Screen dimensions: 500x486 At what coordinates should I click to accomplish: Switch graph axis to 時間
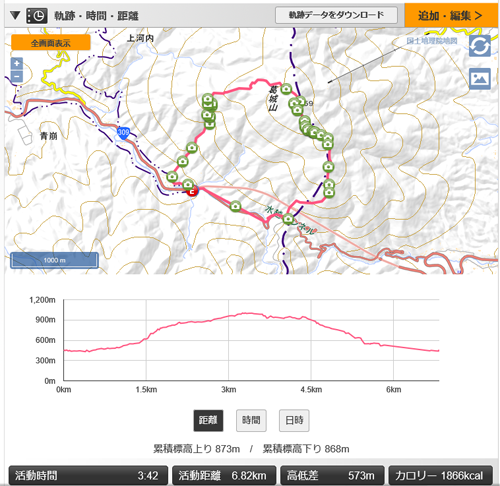pos(251,420)
